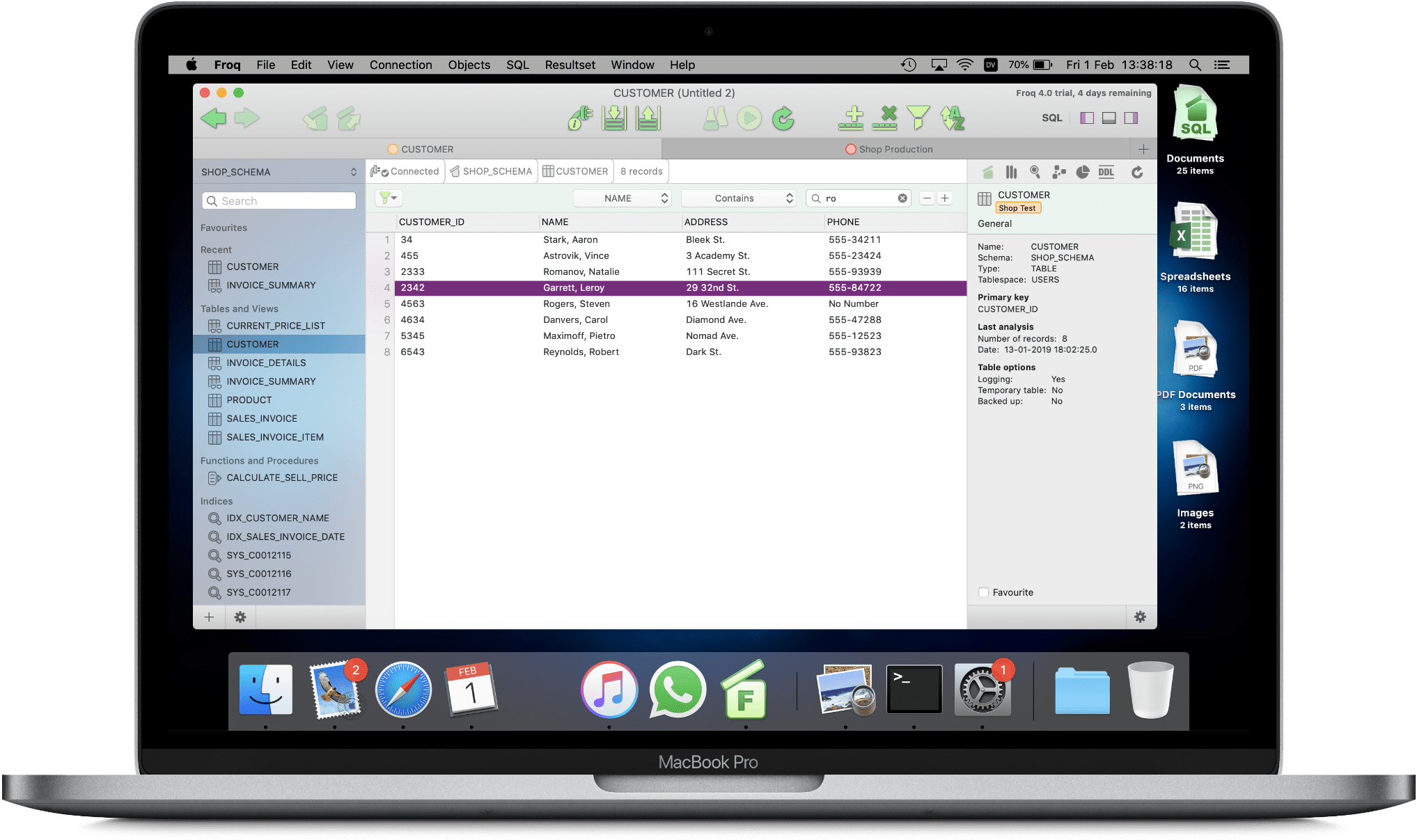Viewport: 1417px width, 840px height.
Task: Open the SQL menu in menu bar
Action: click(x=517, y=65)
